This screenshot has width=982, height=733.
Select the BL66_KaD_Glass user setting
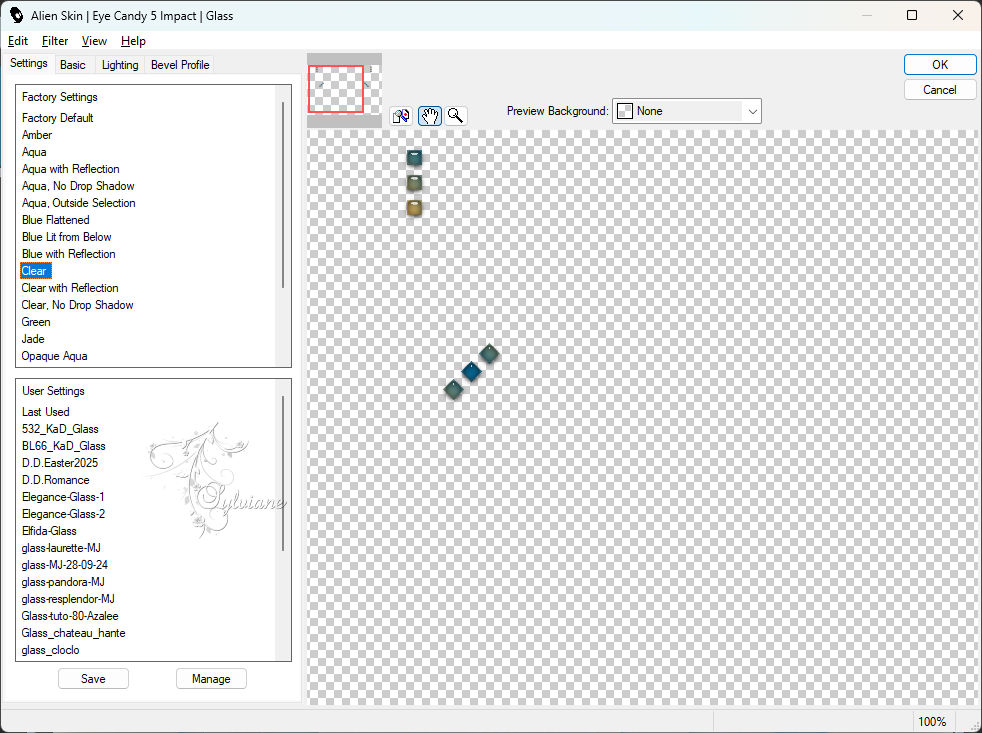63,445
